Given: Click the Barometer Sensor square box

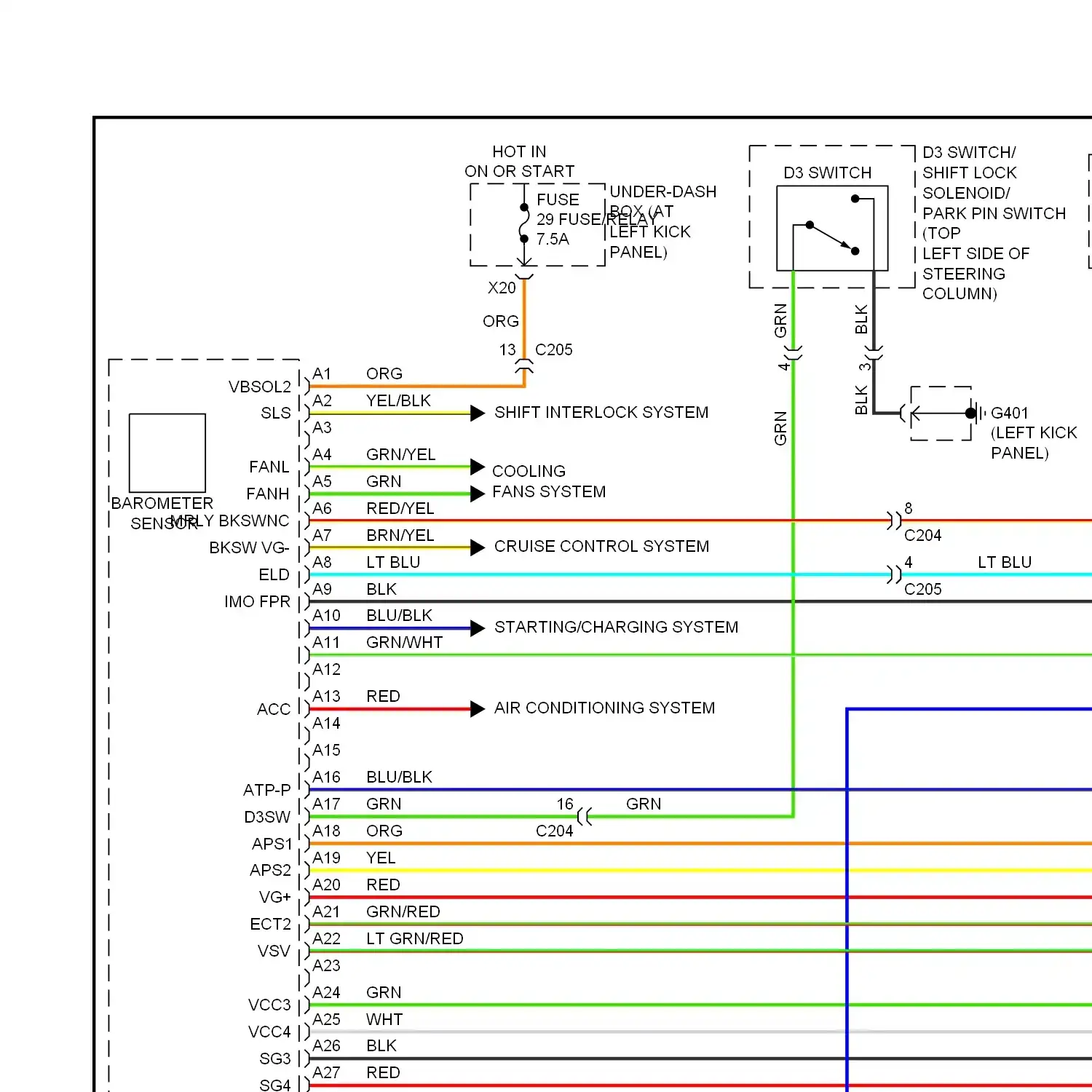Looking at the screenshot, I should [167, 453].
